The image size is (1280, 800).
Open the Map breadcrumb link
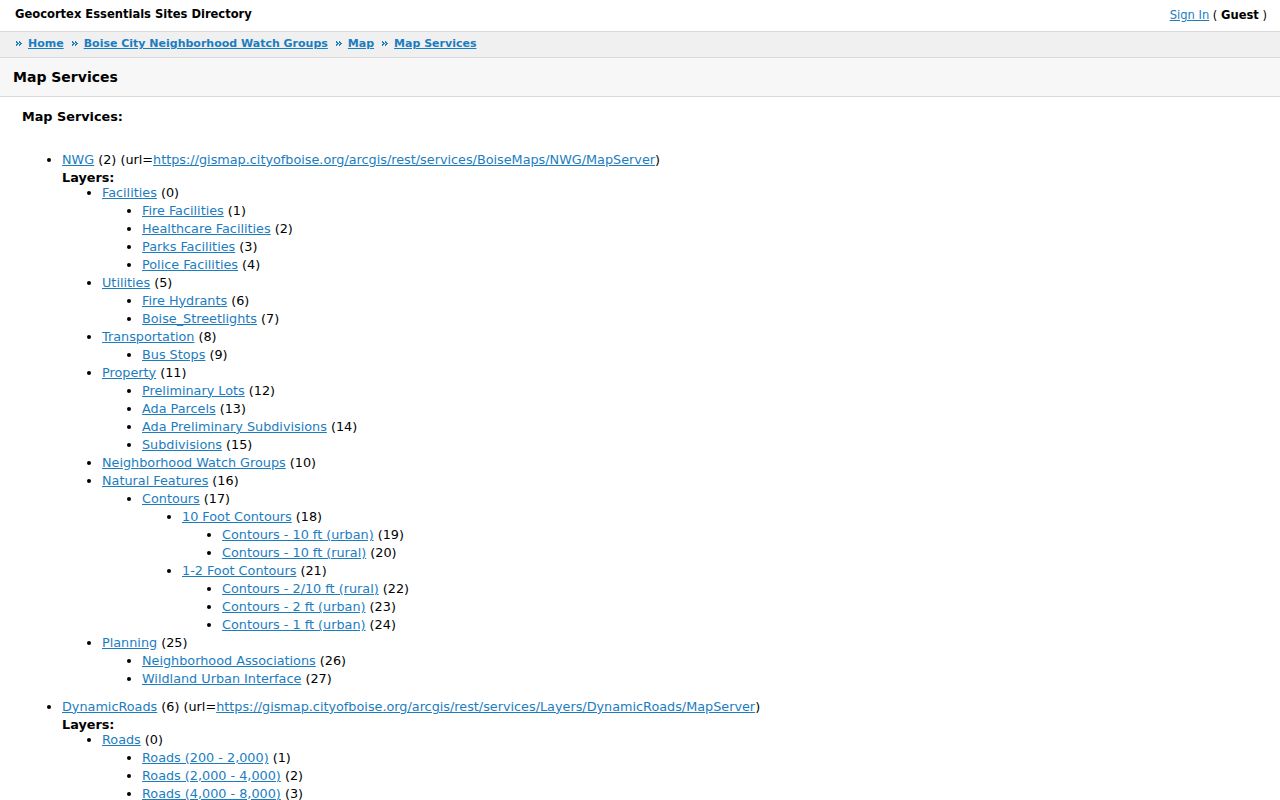tap(361, 43)
